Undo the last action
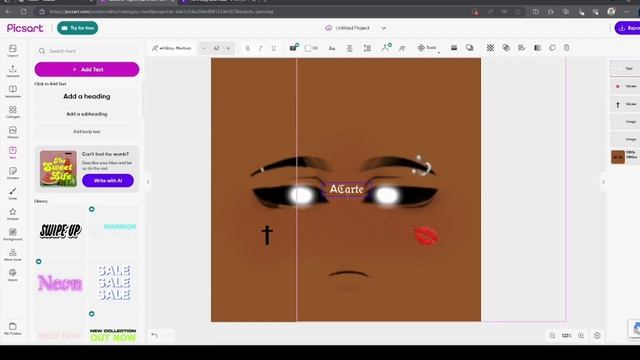 pyautogui.click(x=154, y=336)
